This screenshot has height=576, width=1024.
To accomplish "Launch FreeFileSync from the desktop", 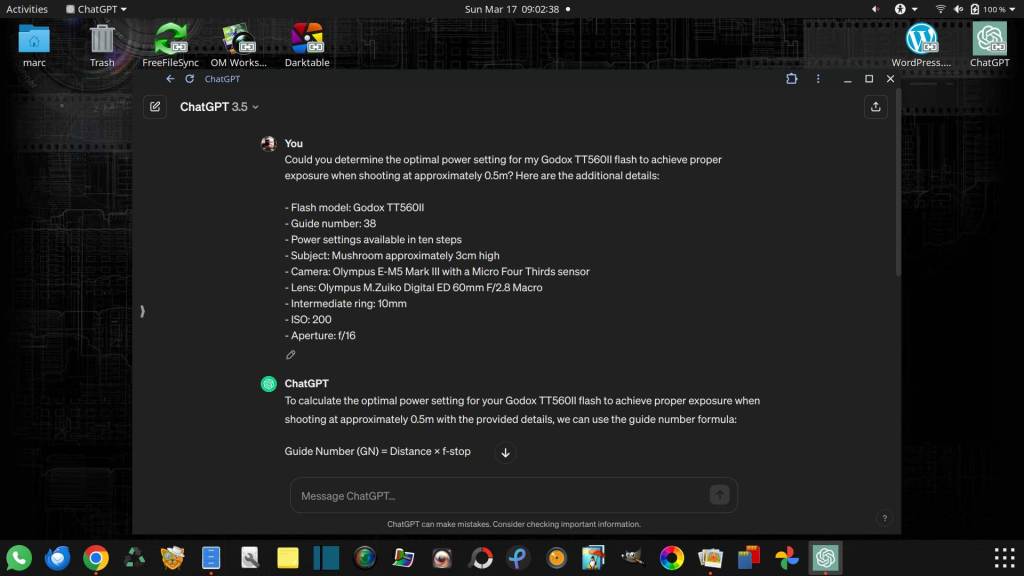I will pos(170,46).
